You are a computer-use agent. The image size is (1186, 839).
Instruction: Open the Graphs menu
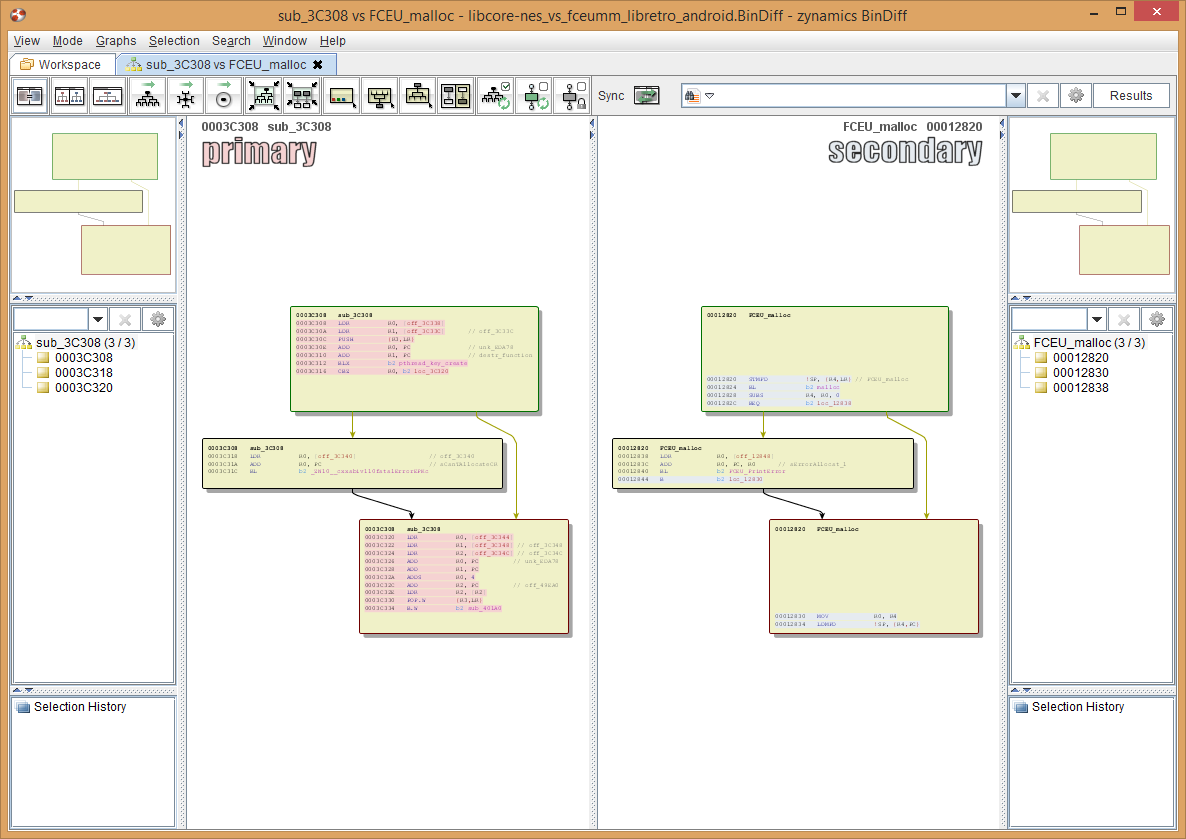116,41
